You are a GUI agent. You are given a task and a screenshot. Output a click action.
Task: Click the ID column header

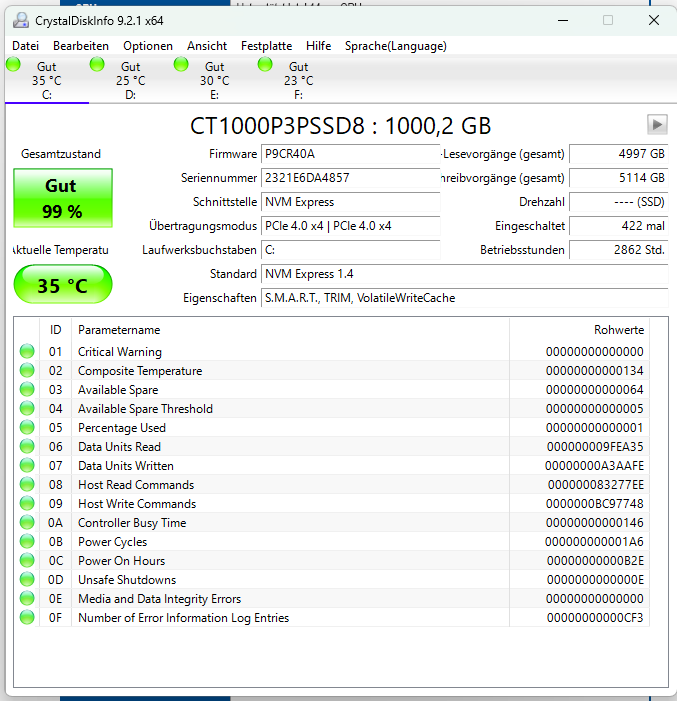coord(55,330)
